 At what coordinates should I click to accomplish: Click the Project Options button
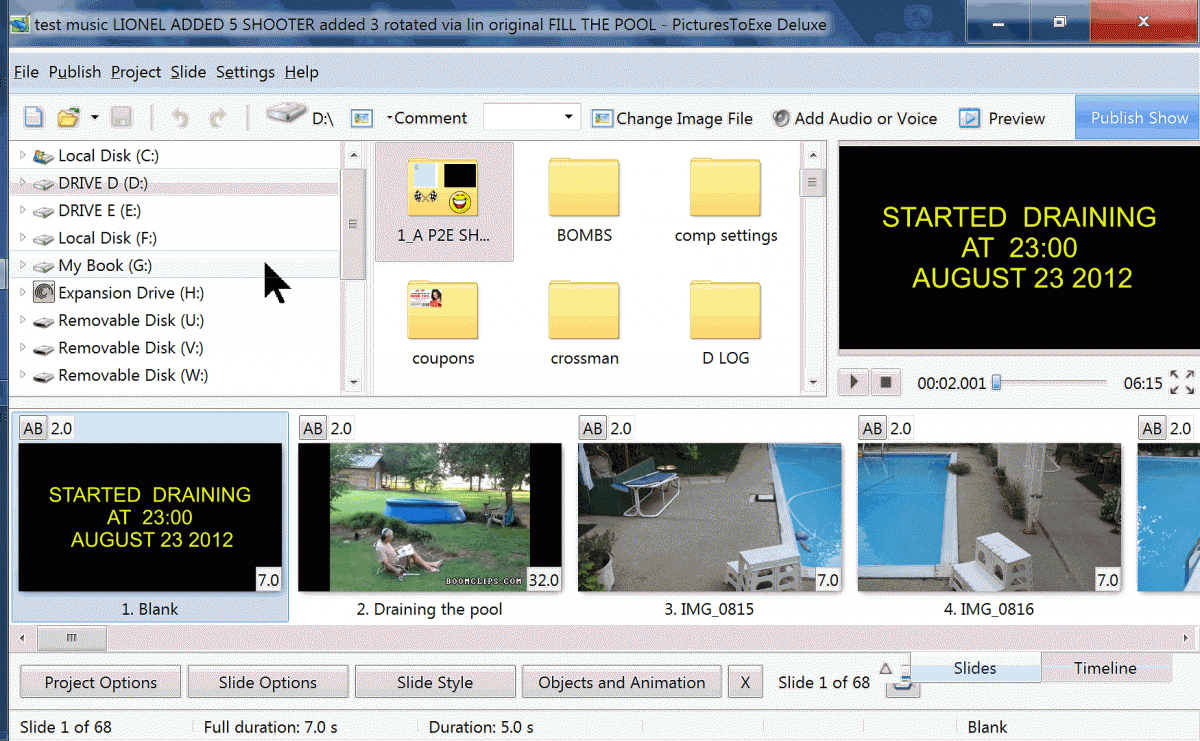tap(101, 682)
